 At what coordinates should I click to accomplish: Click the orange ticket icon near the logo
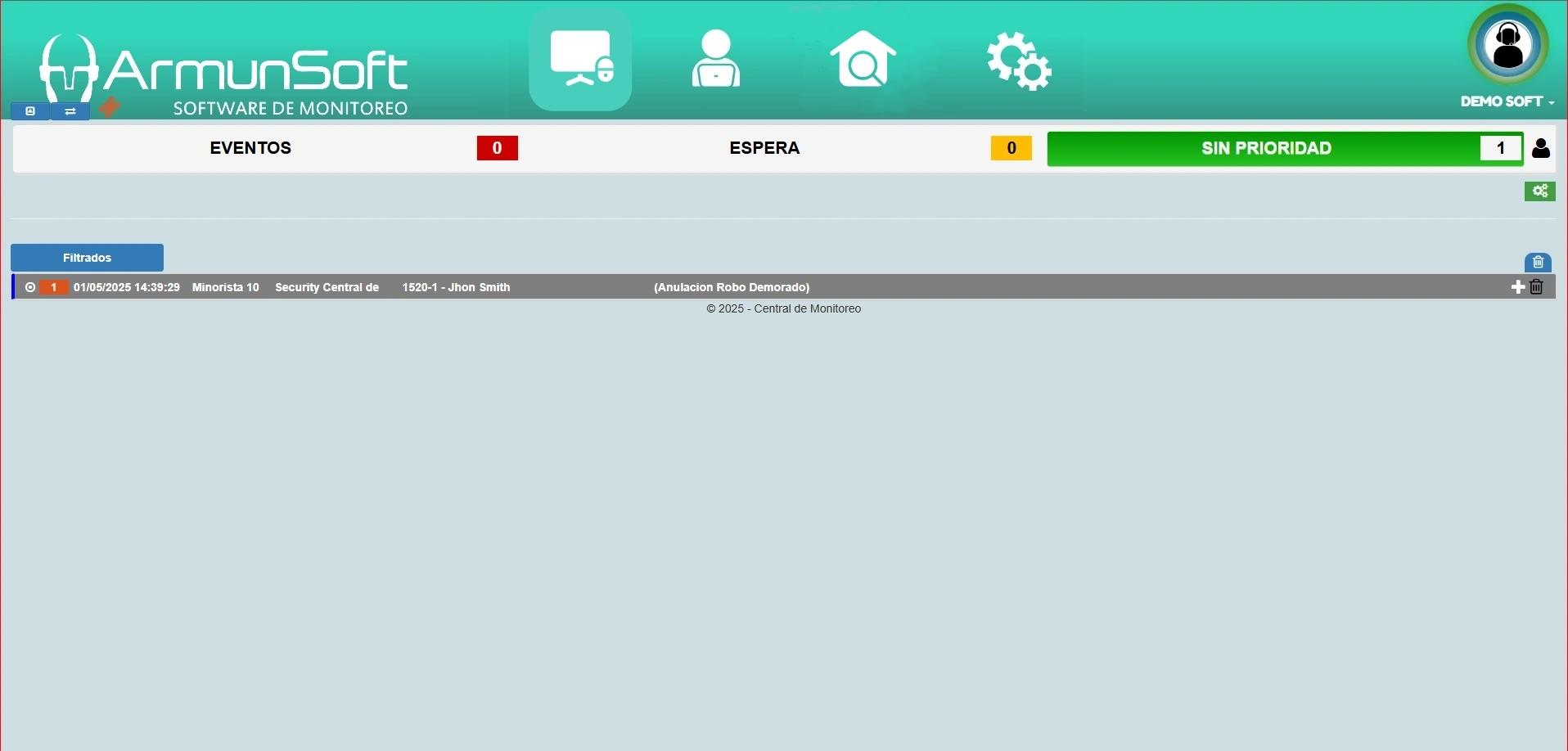click(x=109, y=107)
